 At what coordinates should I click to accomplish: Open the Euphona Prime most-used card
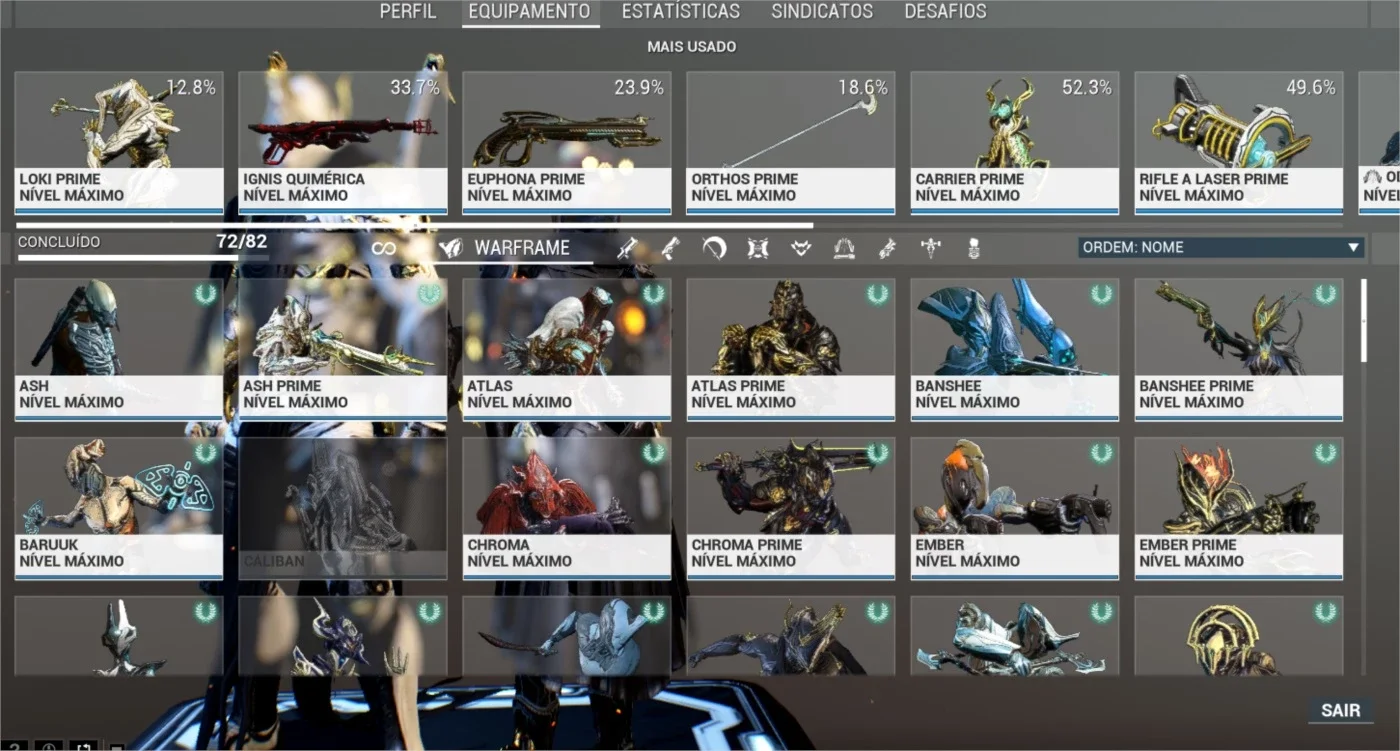(567, 142)
